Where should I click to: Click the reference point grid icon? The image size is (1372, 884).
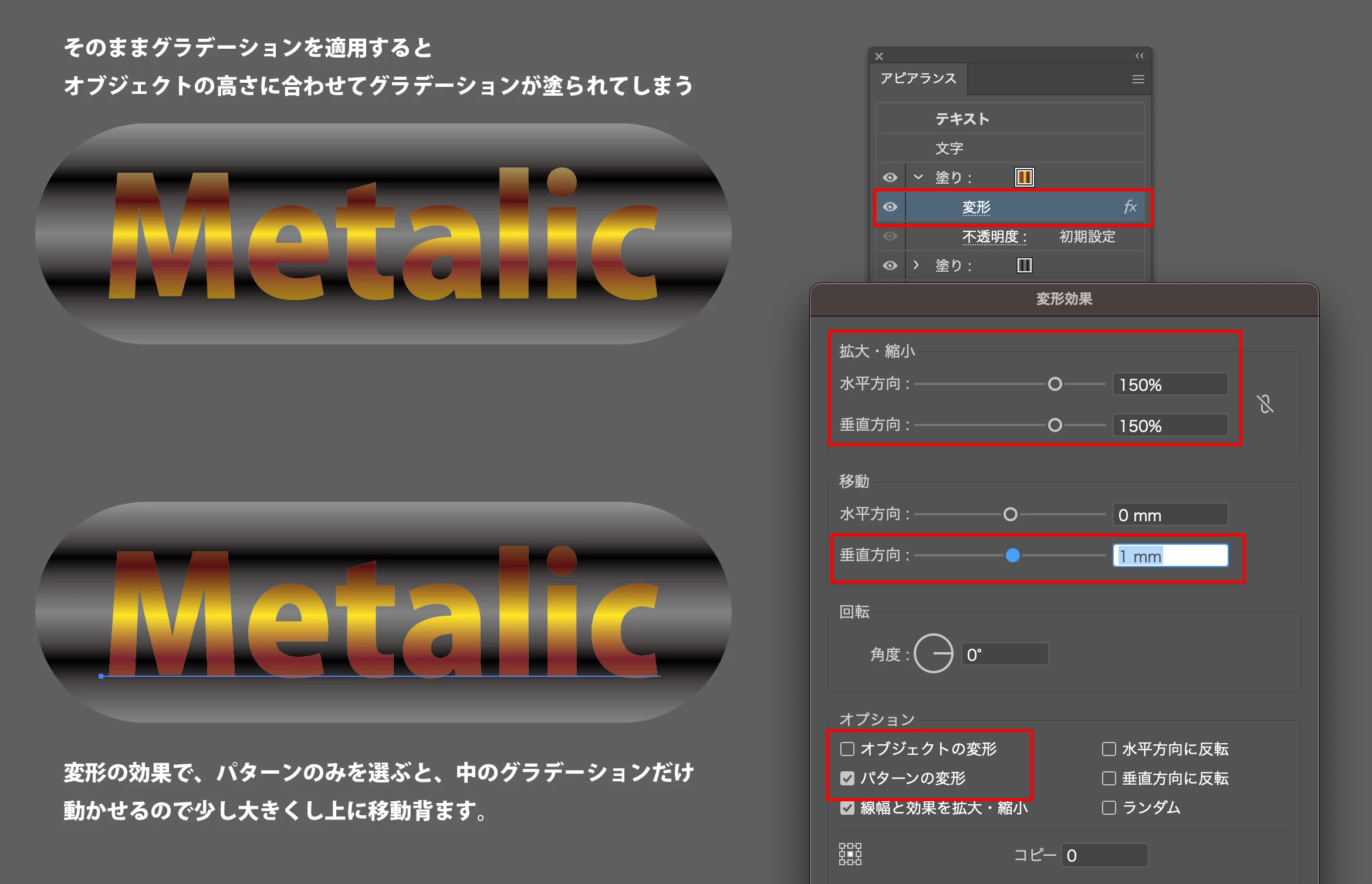[850, 854]
